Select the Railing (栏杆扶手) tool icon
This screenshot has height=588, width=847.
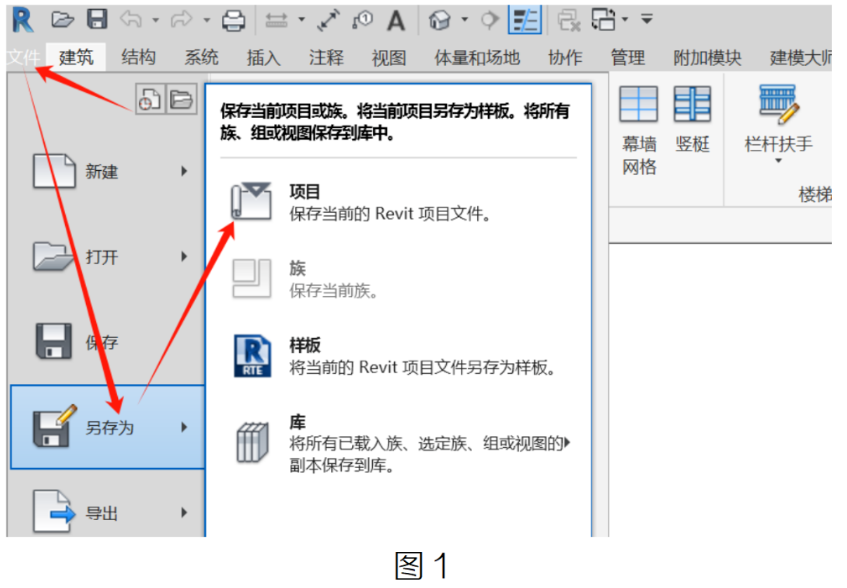778,104
